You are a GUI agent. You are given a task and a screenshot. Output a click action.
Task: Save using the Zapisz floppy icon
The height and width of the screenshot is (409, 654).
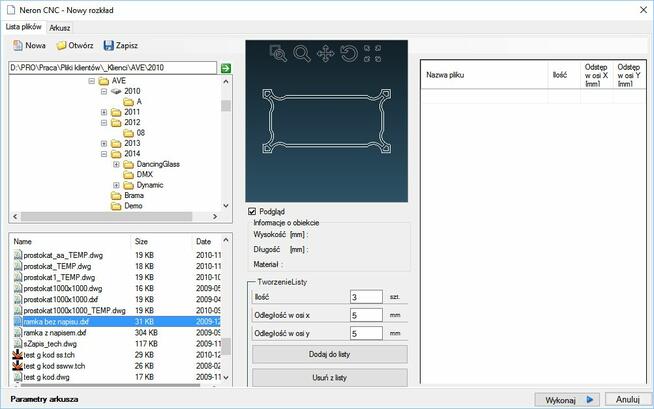120,45
